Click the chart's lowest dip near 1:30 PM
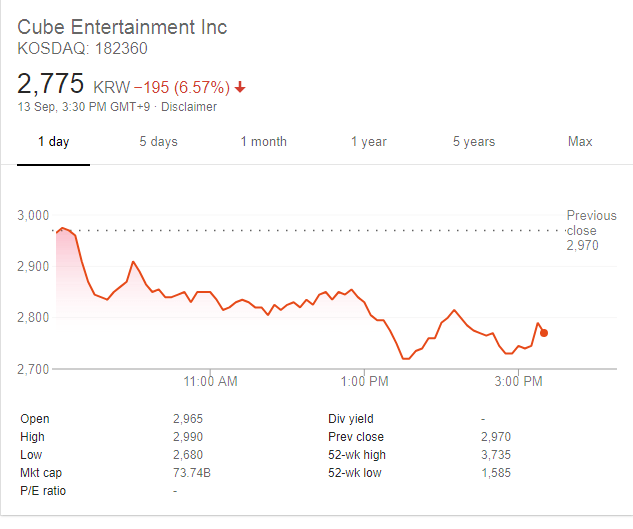Viewport: 633px width, 529px height. click(x=405, y=358)
